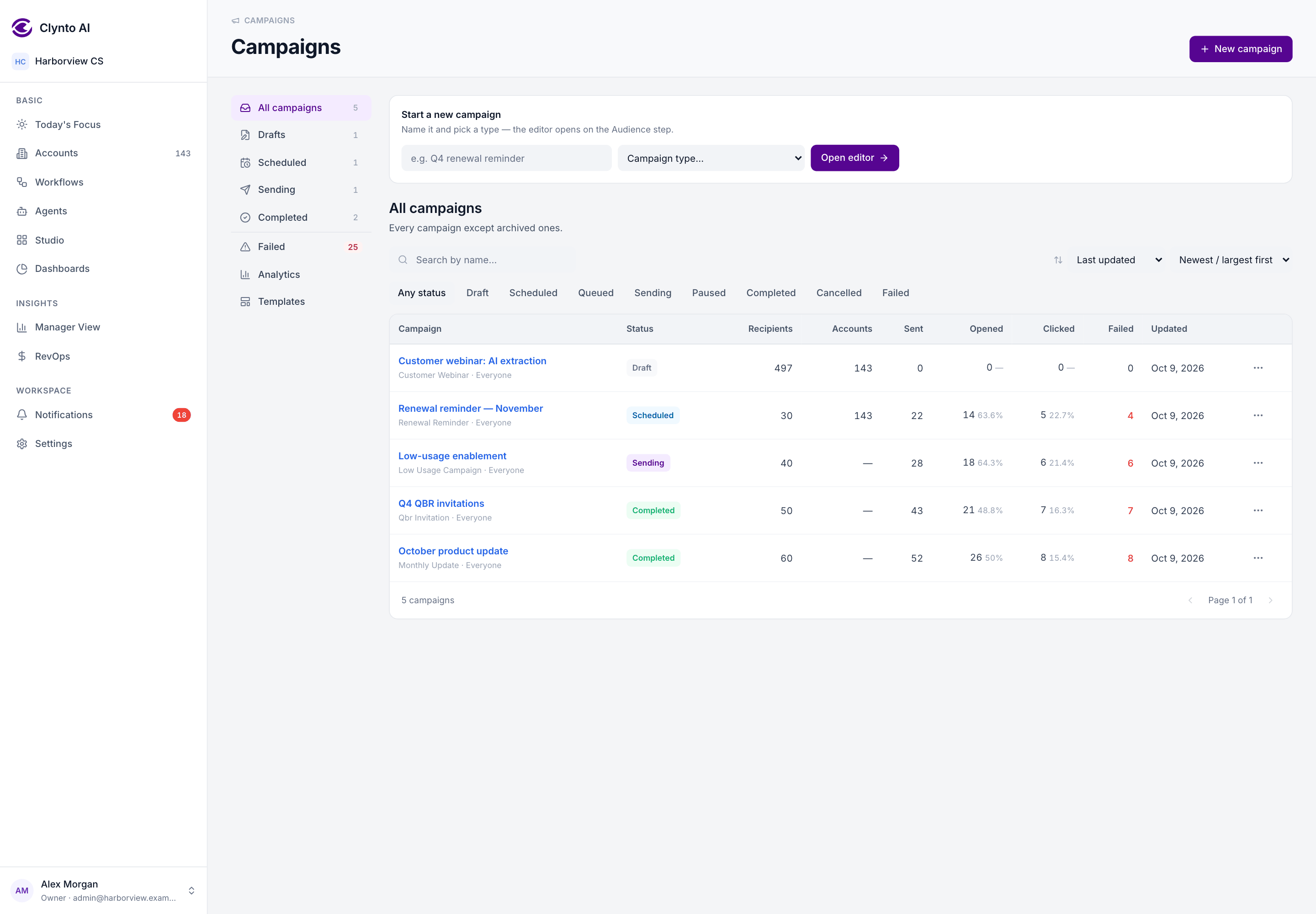Select the Queued status filter

[595, 292]
